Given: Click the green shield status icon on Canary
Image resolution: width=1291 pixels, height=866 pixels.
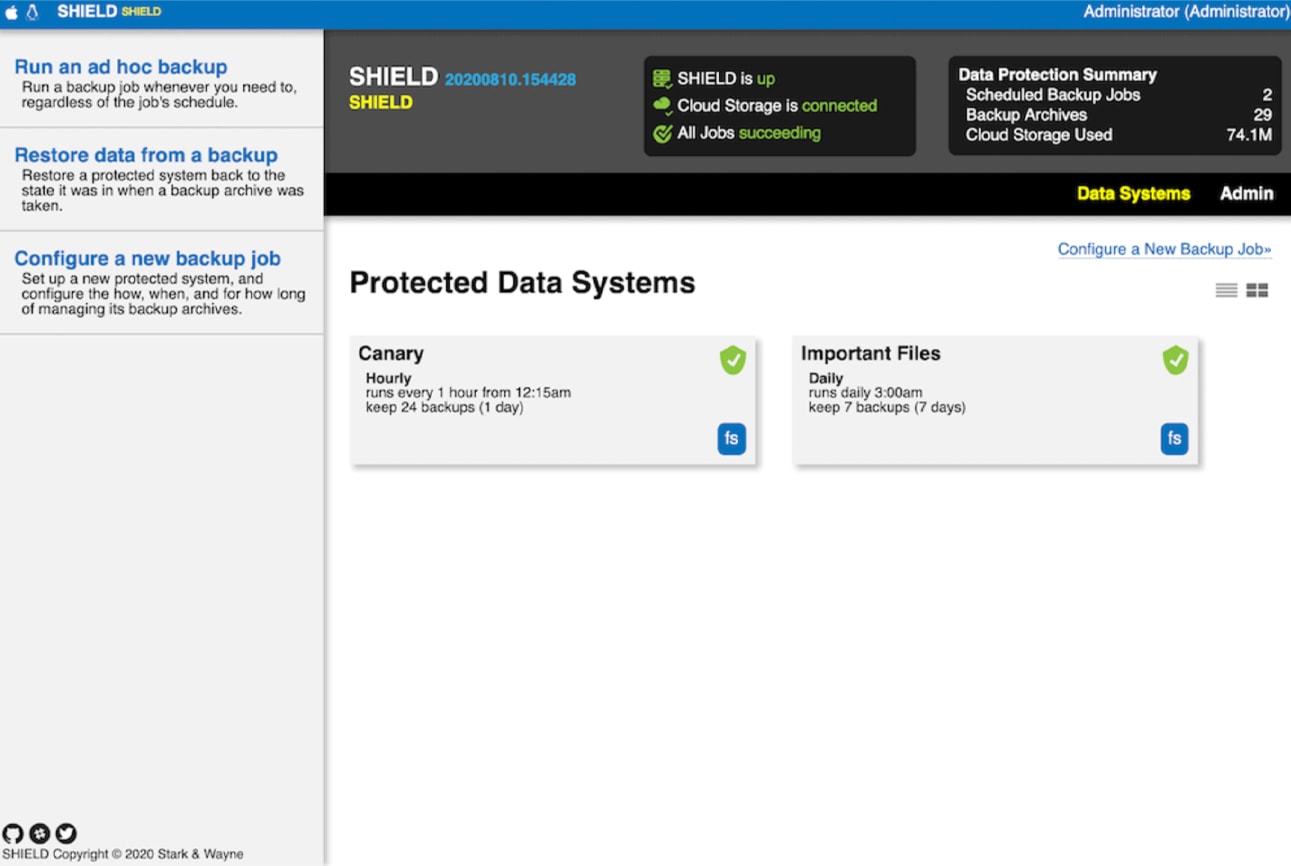Looking at the screenshot, I should click(733, 360).
